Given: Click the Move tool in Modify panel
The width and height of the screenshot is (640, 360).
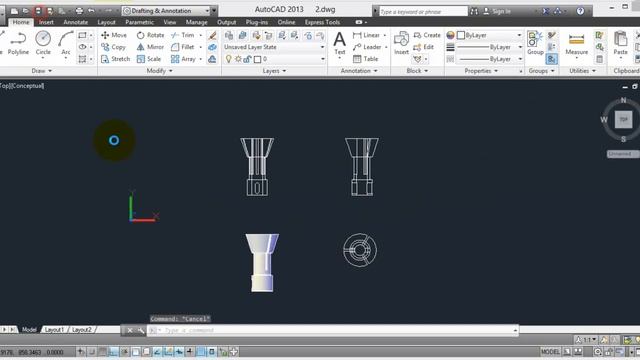Looking at the screenshot, I should 114,35.
